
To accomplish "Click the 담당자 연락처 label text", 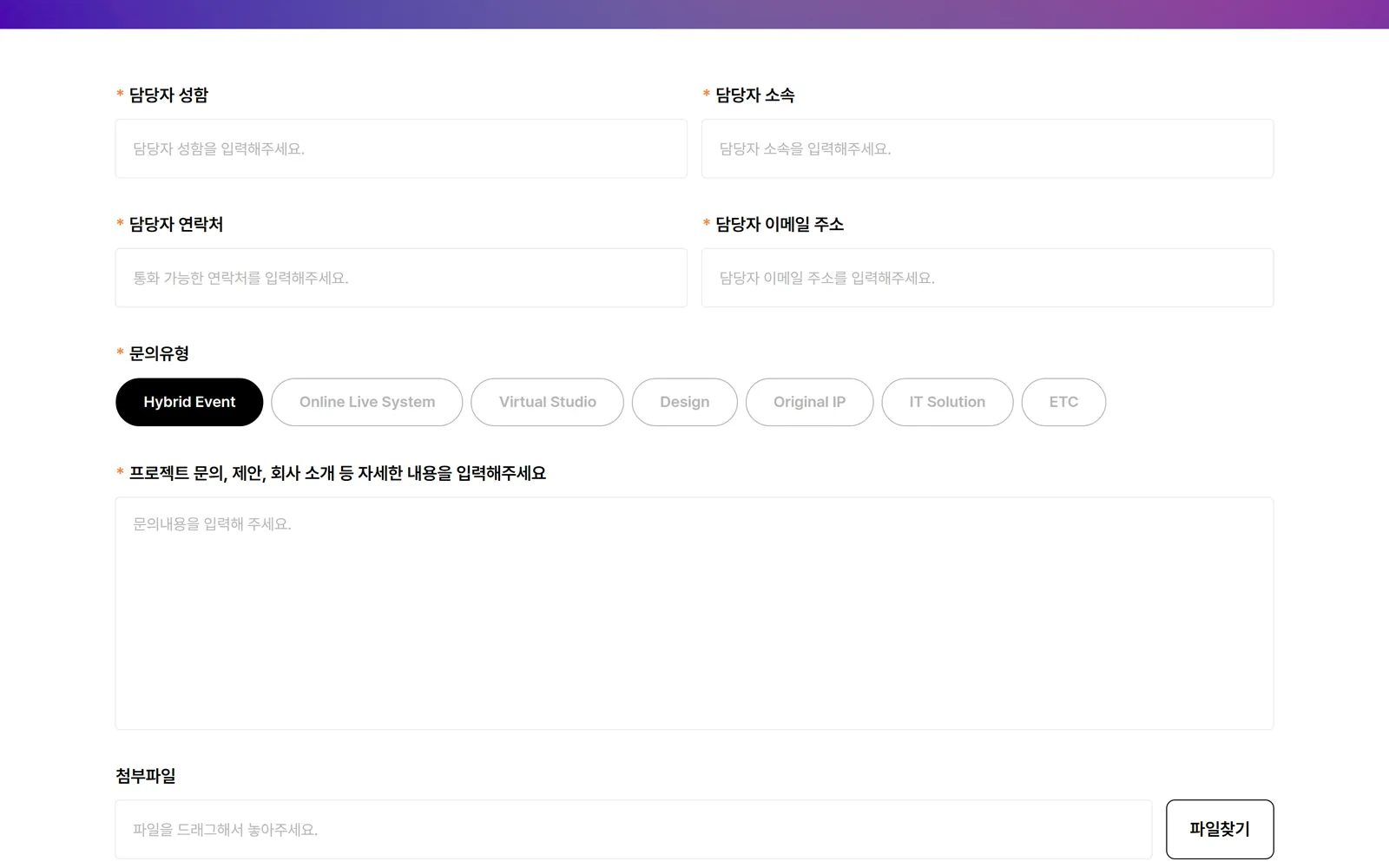I will tap(176, 224).
